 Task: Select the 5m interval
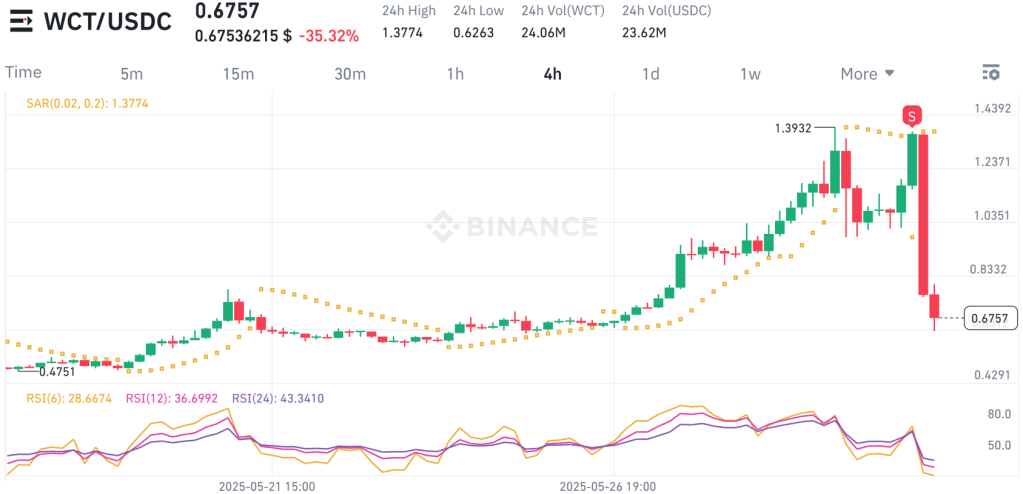click(132, 74)
